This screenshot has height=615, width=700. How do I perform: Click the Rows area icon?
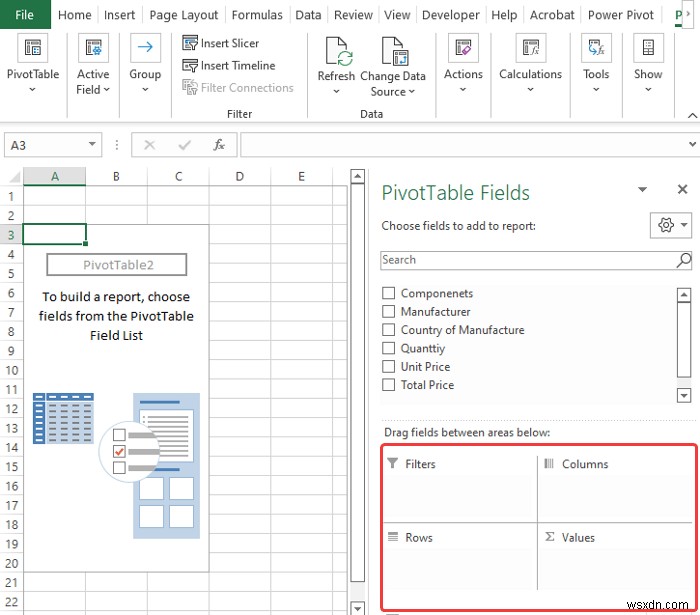393,536
